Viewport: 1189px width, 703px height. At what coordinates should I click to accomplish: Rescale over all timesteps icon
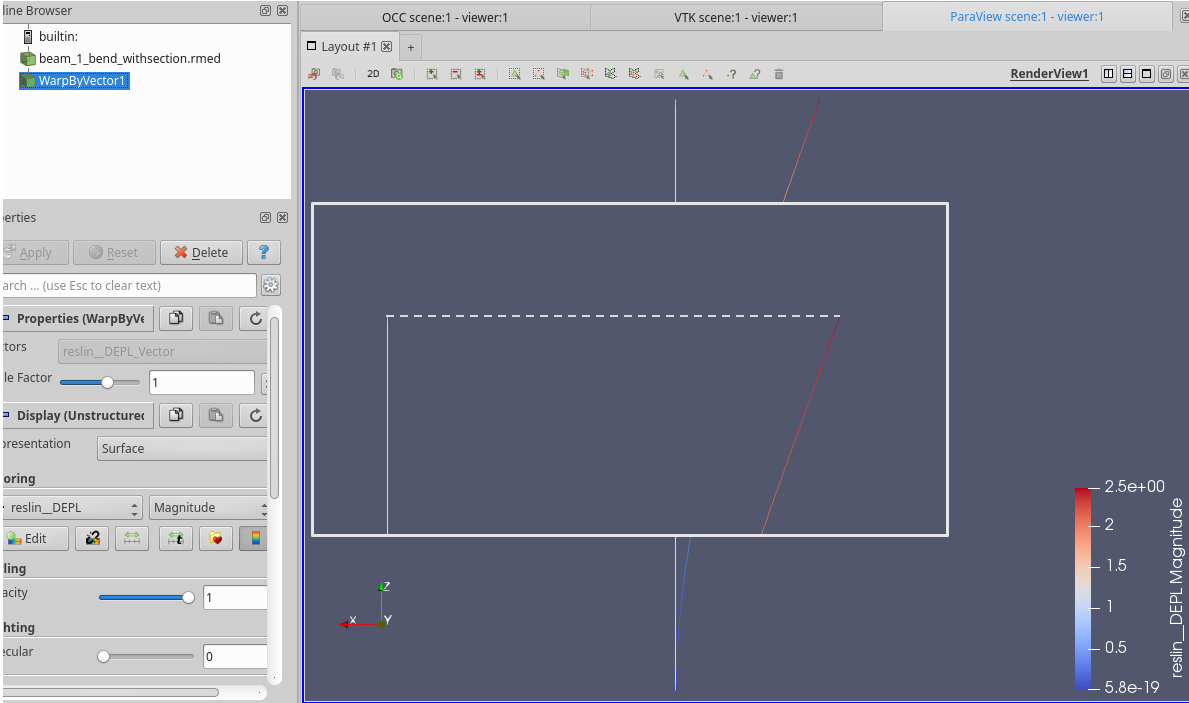pyautogui.click(x=176, y=538)
